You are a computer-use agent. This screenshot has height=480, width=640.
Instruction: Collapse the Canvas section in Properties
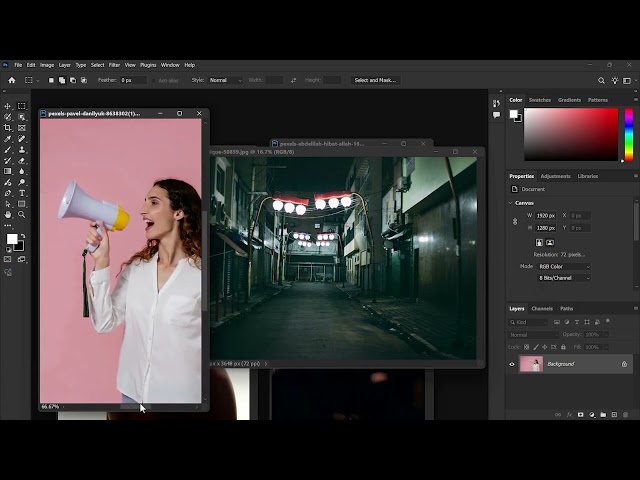512,203
